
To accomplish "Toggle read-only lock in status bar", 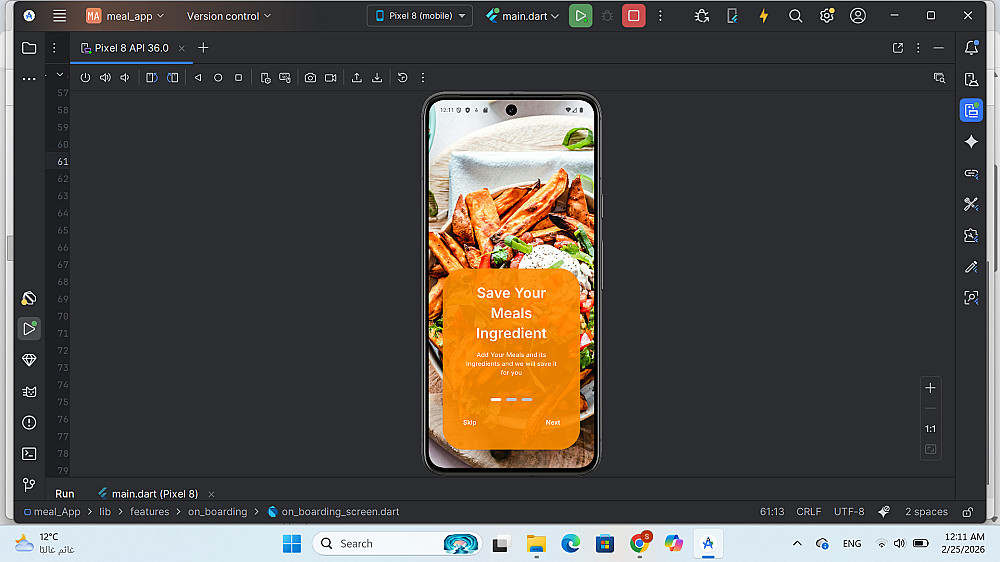I will click(967, 512).
